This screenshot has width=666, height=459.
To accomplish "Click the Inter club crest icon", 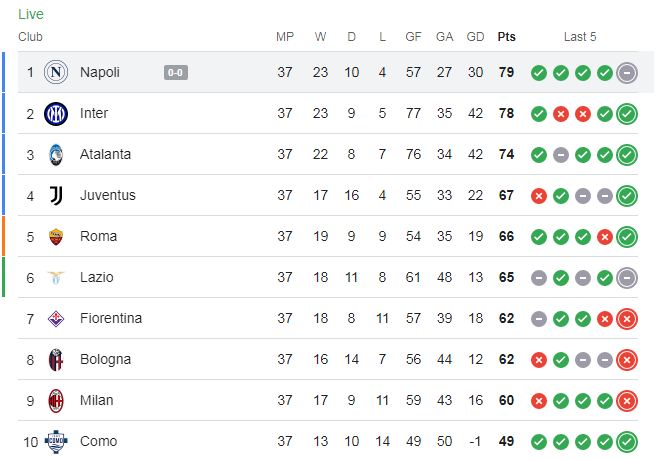I will click(56, 113).
